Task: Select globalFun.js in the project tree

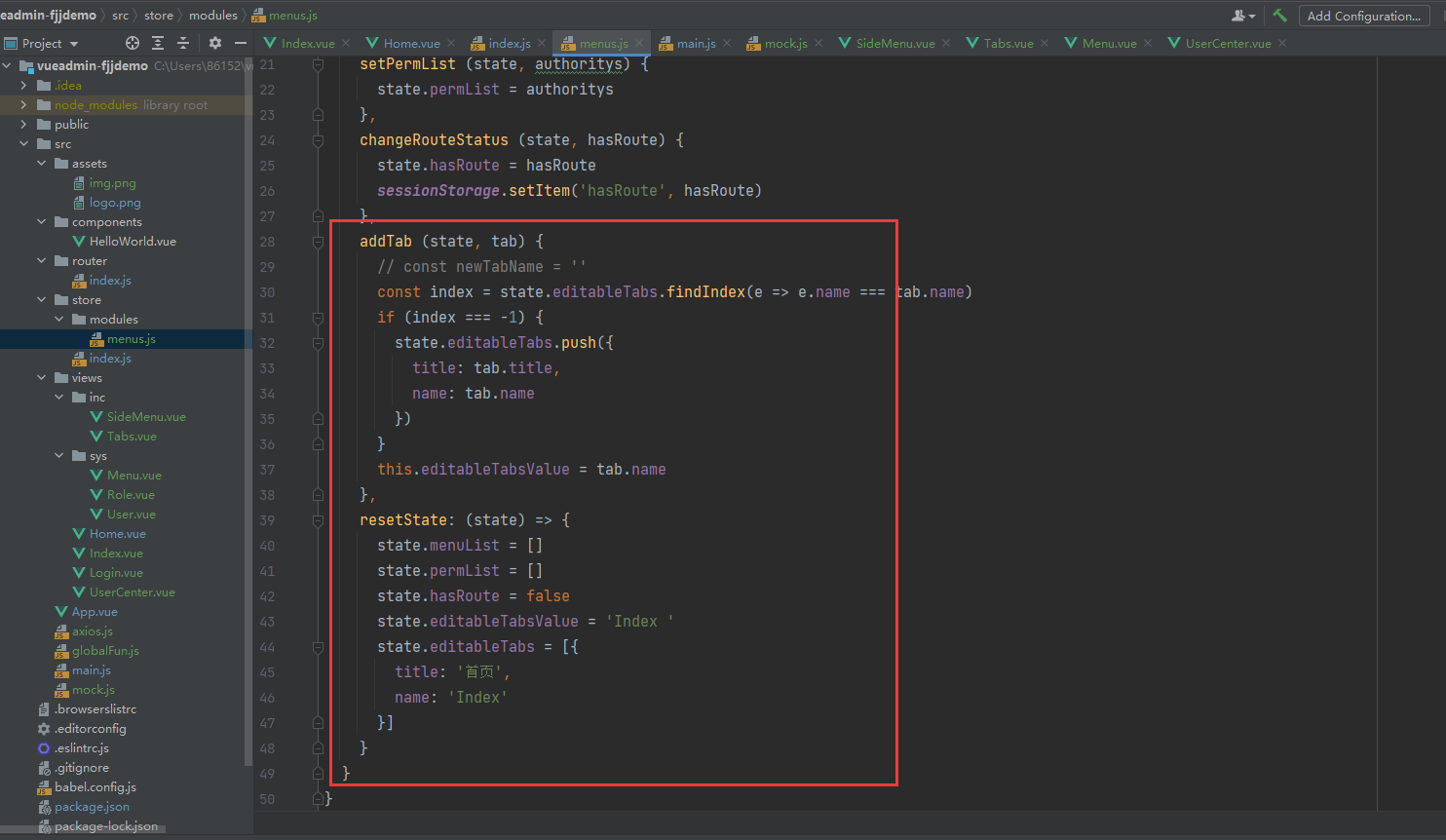Action: click(105, 651)
